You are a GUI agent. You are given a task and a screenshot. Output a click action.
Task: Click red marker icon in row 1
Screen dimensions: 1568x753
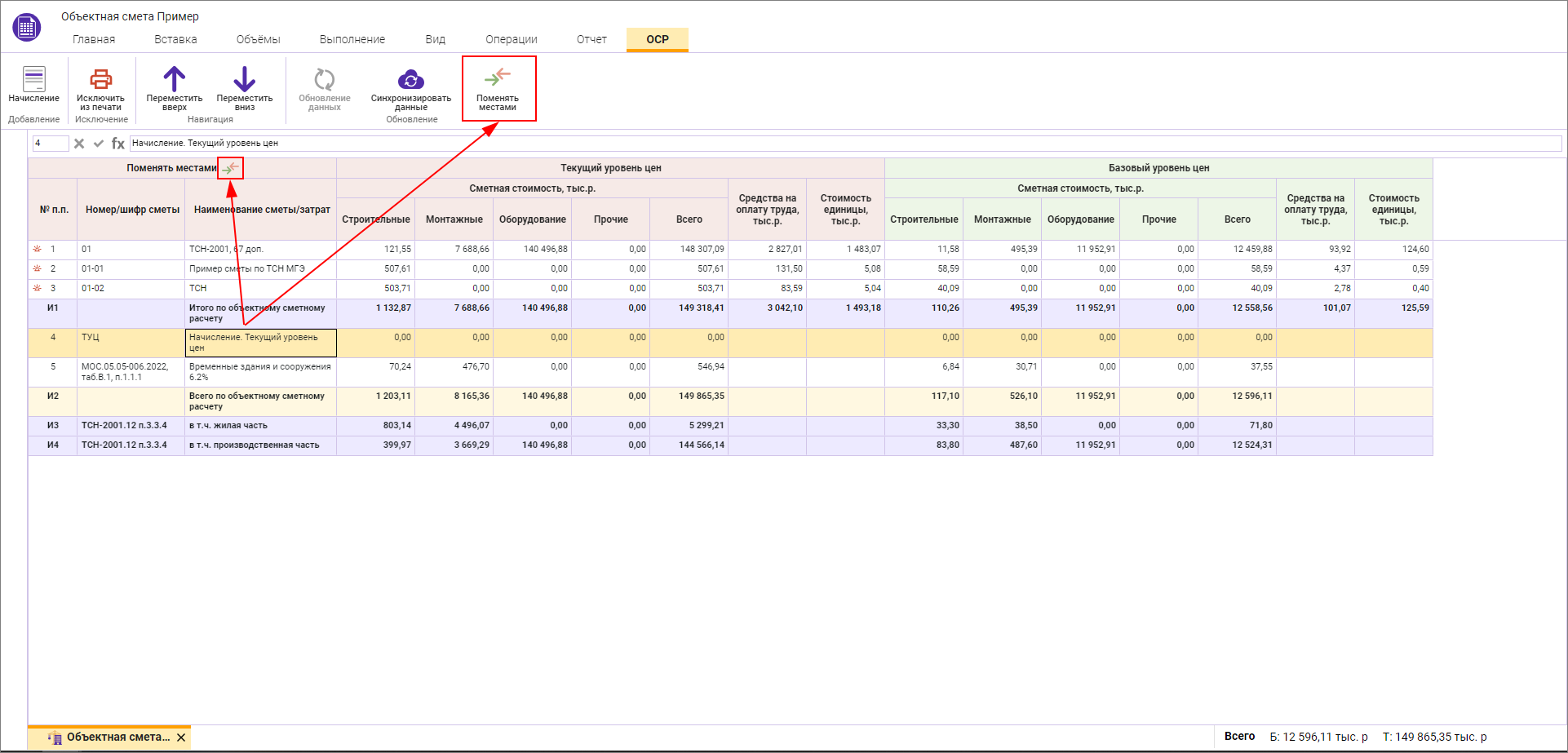pyautogui.click(x=37, y=249)
